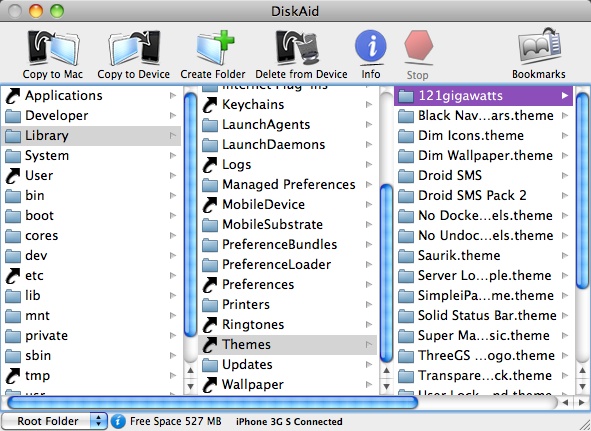Click the Applications symlink arrow icon
The width and height of the screenshot is (591, 431).
[13, 96]
